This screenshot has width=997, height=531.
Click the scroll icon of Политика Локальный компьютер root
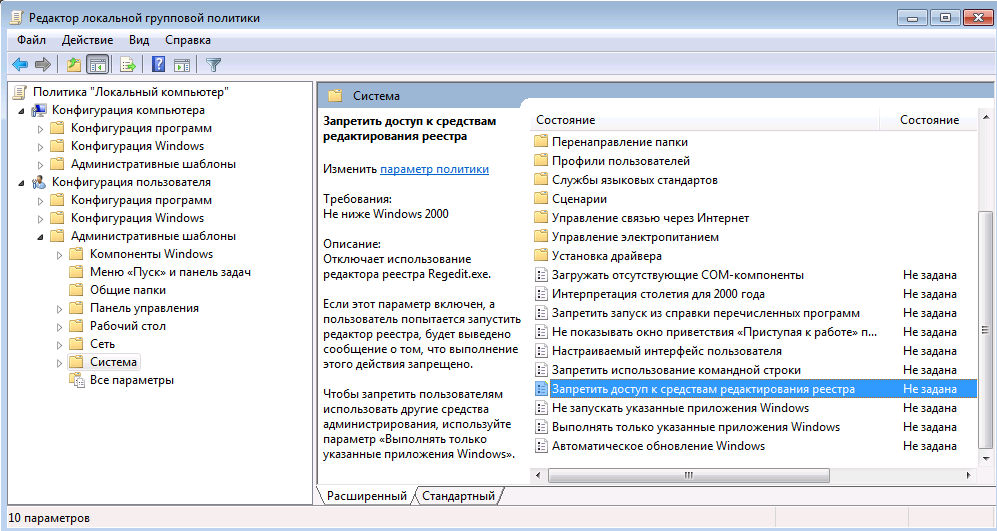coord(20,92)
